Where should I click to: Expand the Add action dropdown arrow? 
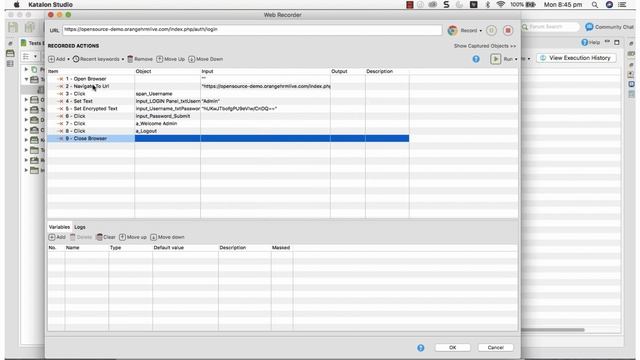pyautogui.click(x=68, y=60)
